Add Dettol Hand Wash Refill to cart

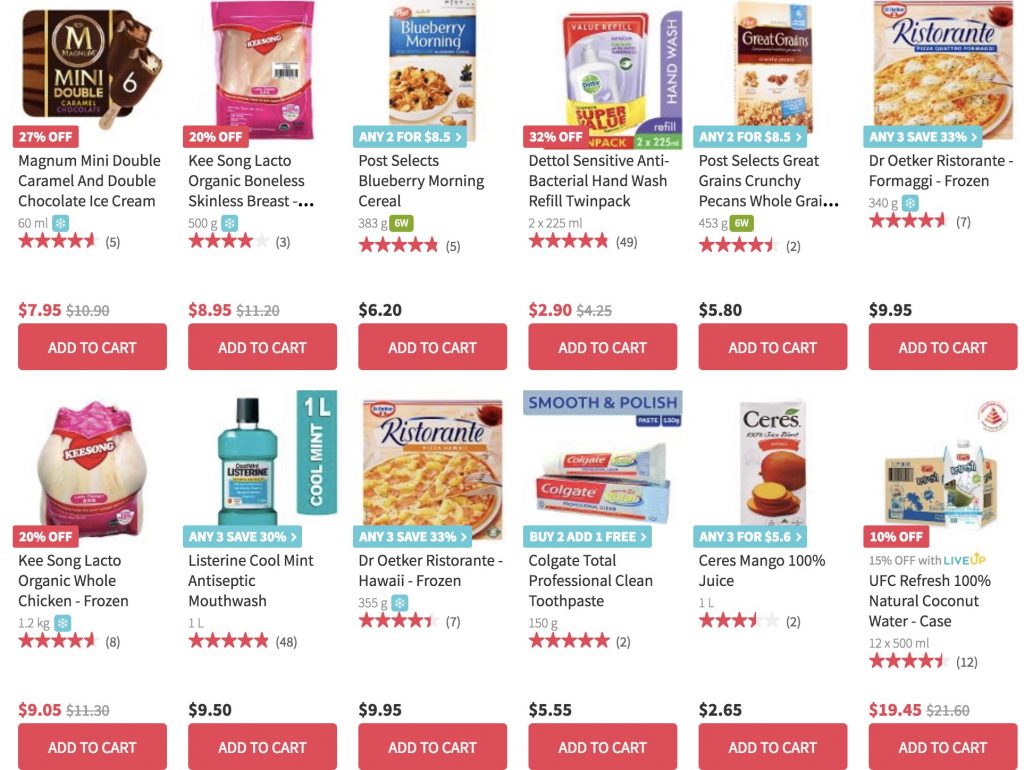602,347
